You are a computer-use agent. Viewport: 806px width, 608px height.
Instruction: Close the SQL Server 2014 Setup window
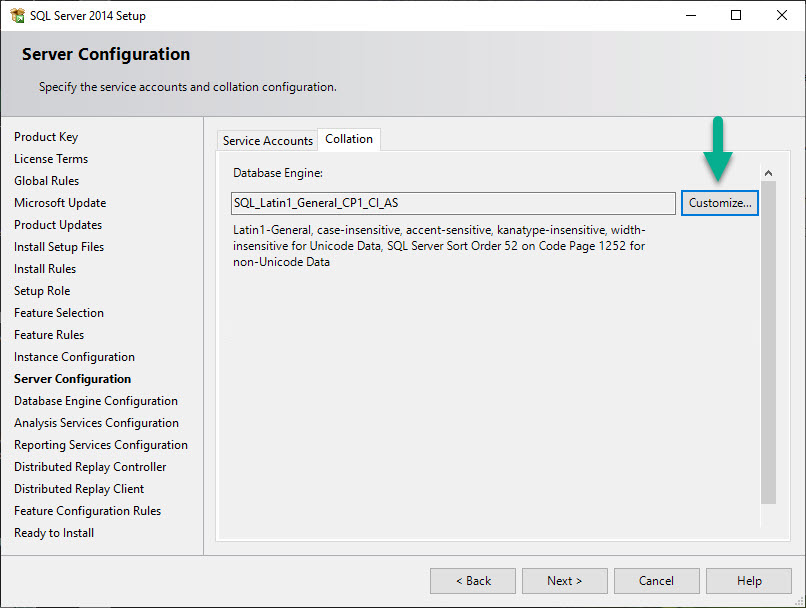pyautogui.click(x=782, y=15)
